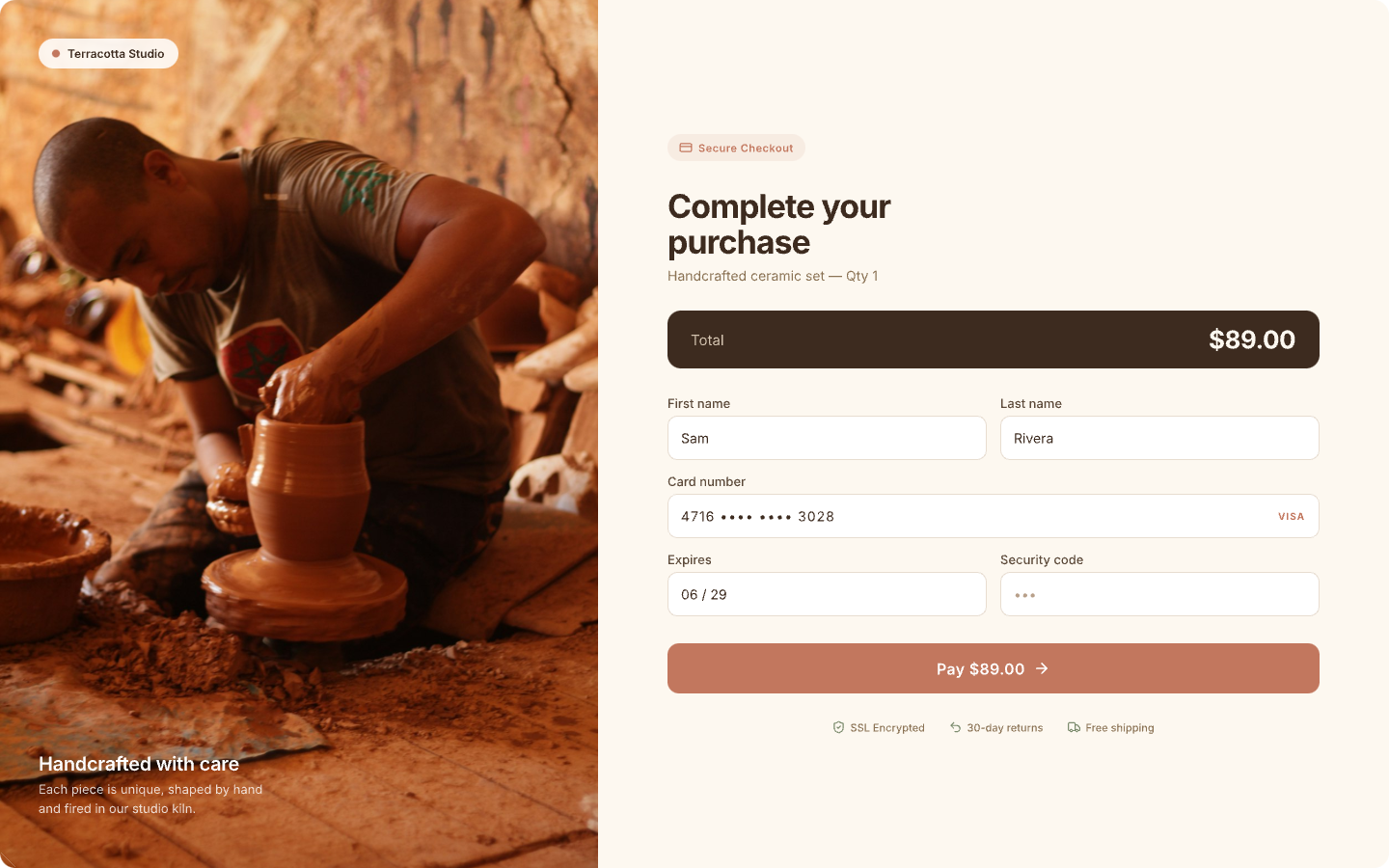This screenshot has height=868, width=1389.
Task: Click into the Card number field
Action: (965, 516)
